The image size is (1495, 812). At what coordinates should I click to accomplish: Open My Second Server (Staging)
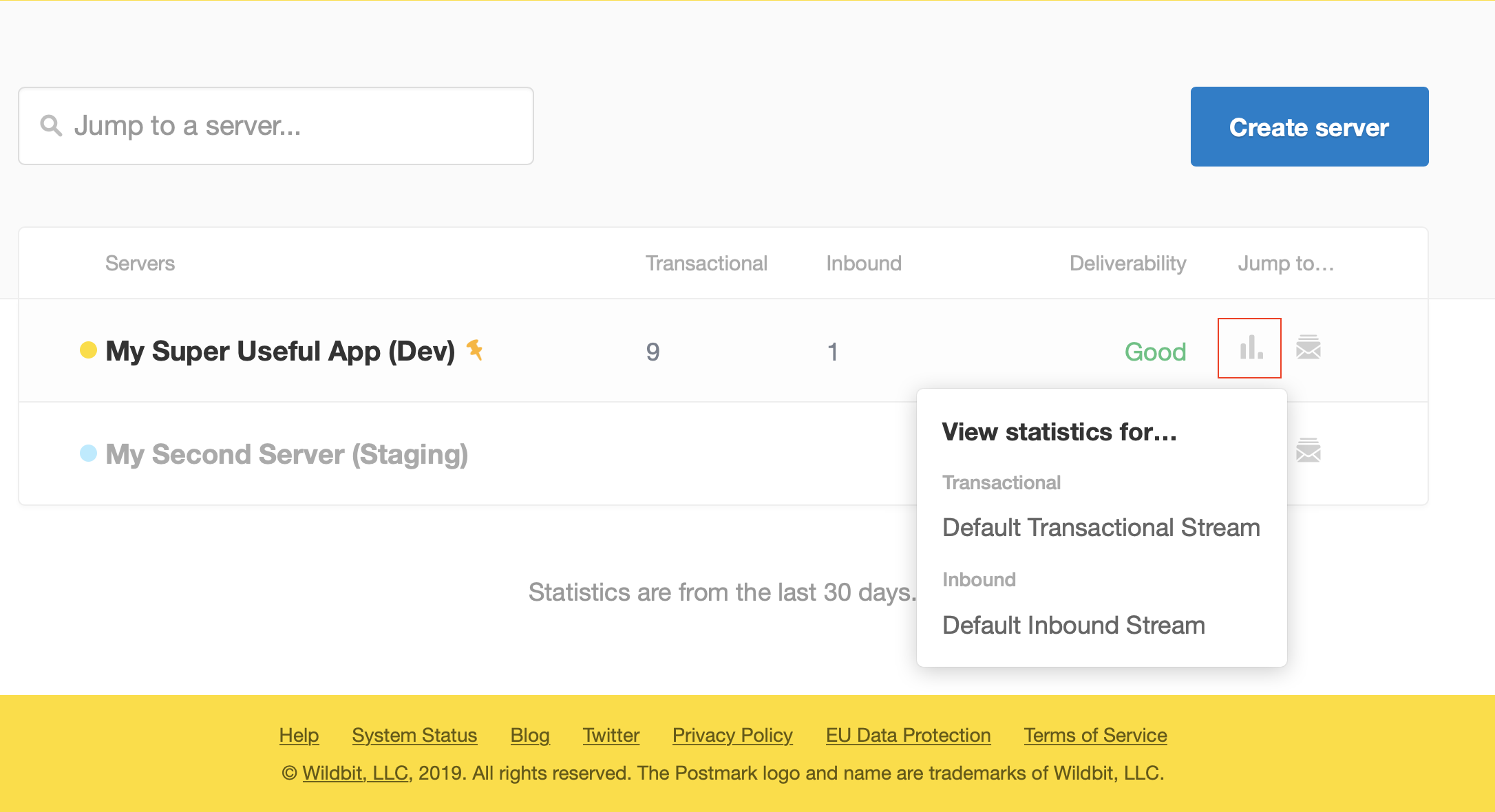pos(286,454)
